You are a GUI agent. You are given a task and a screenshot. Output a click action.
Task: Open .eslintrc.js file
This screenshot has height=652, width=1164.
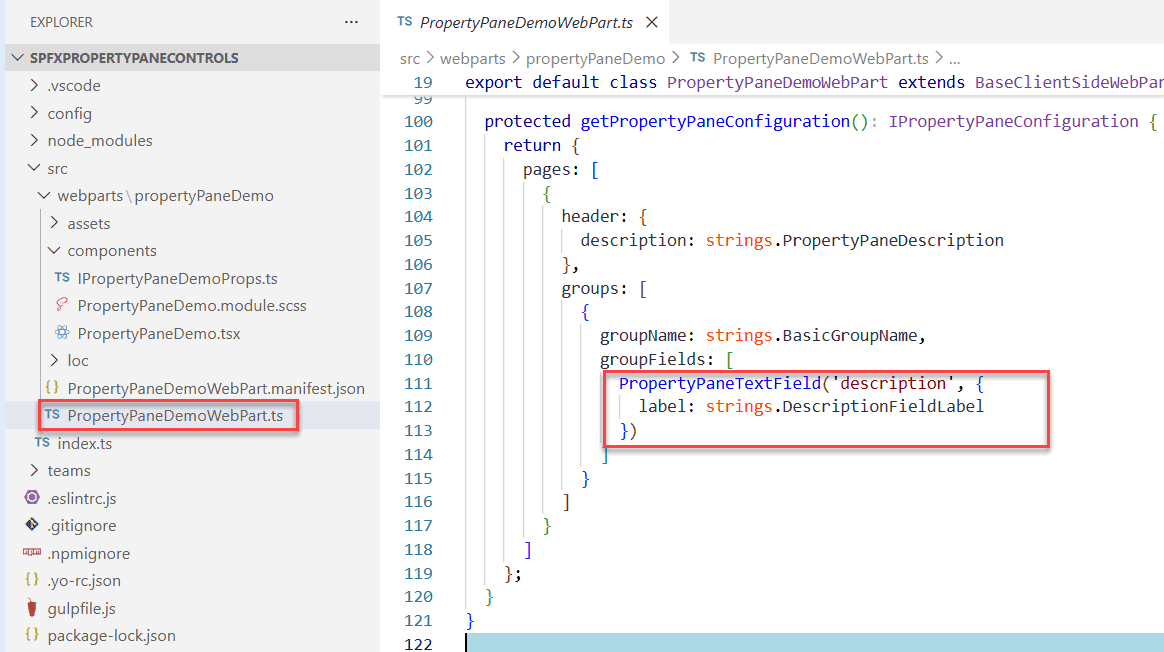point(82,498)
